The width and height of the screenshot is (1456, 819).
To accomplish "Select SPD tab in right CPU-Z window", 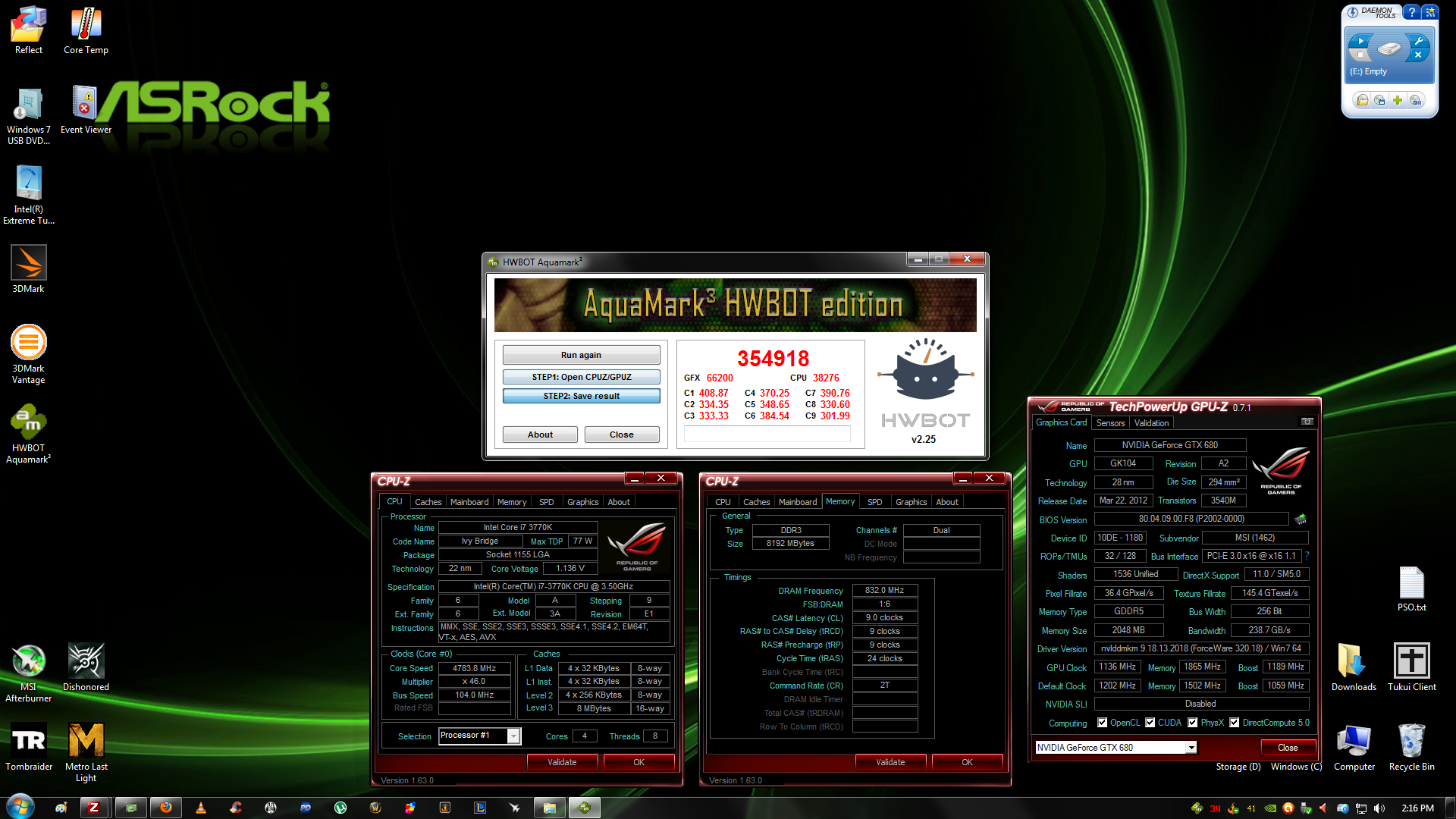I will (874, 502).
